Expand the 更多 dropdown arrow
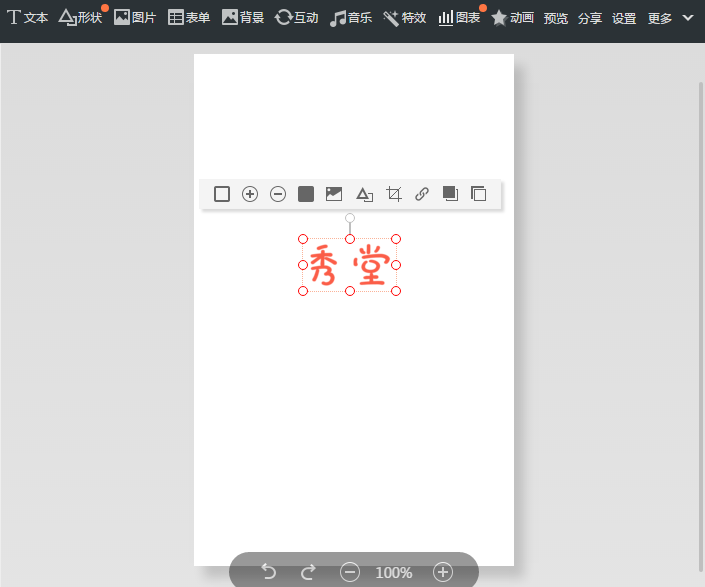 tap(688, 18)
